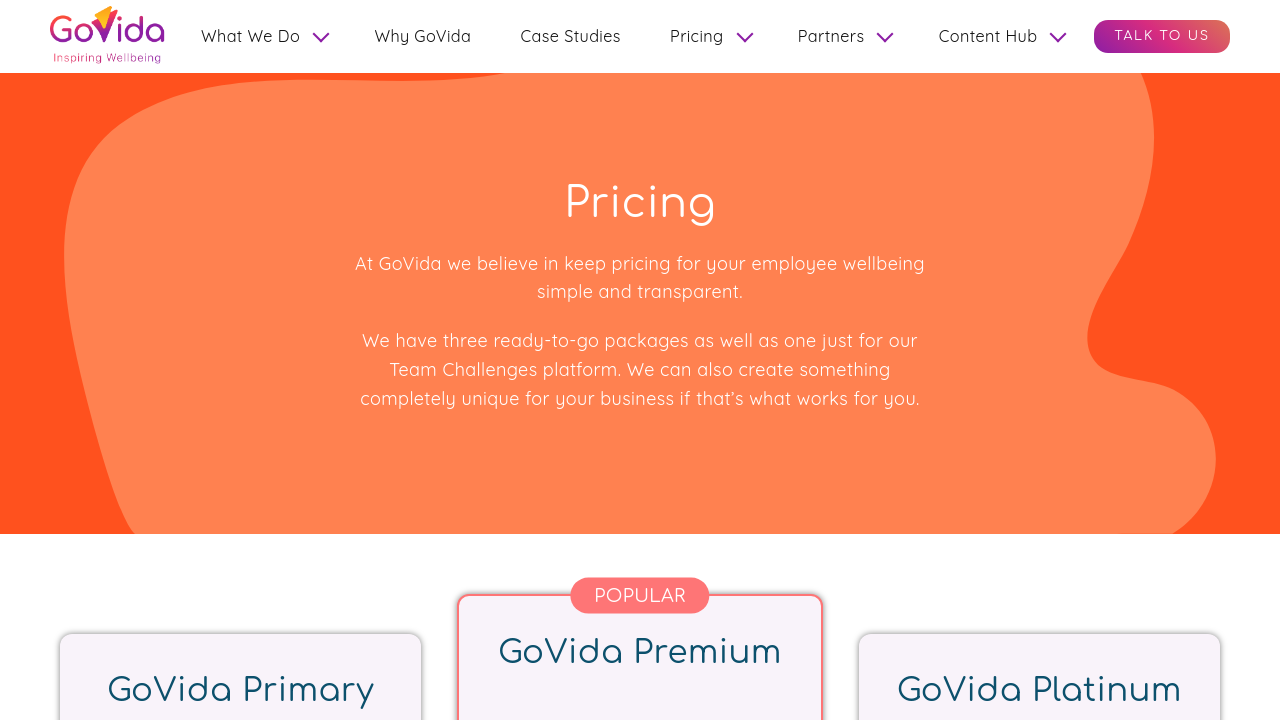Open the Pricing dropdown arrow
The height and width of the screenshot is (720, 1280).
tap(745, 38)
